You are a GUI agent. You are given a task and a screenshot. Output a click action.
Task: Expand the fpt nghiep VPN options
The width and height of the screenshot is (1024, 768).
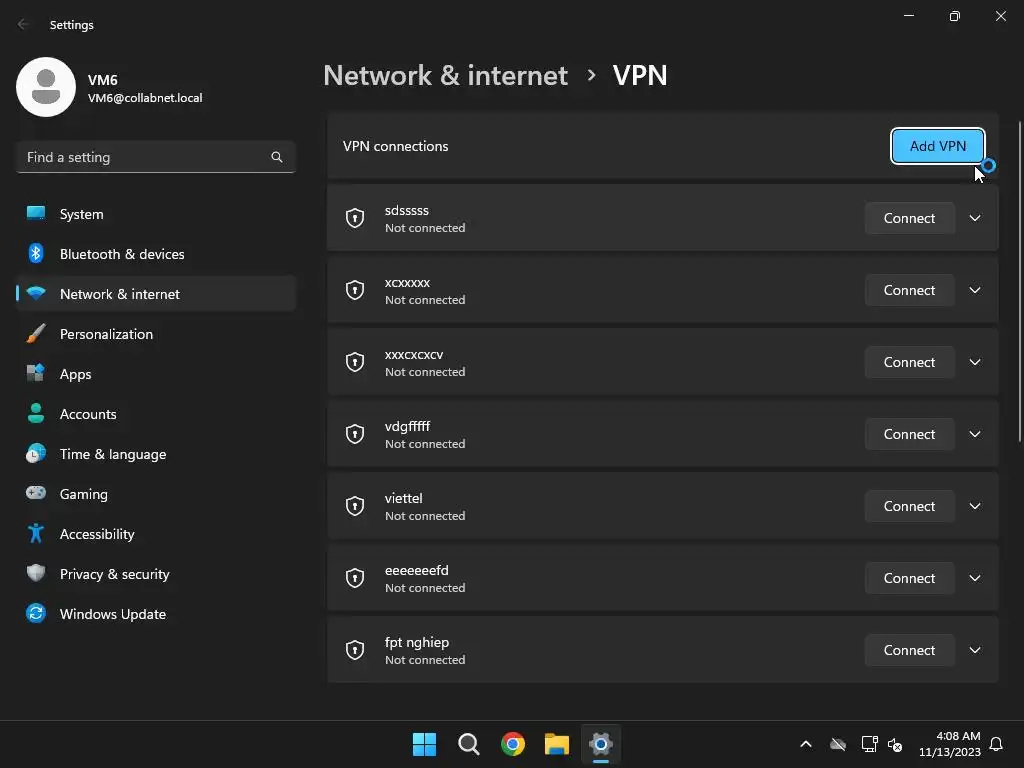(975, 650)
